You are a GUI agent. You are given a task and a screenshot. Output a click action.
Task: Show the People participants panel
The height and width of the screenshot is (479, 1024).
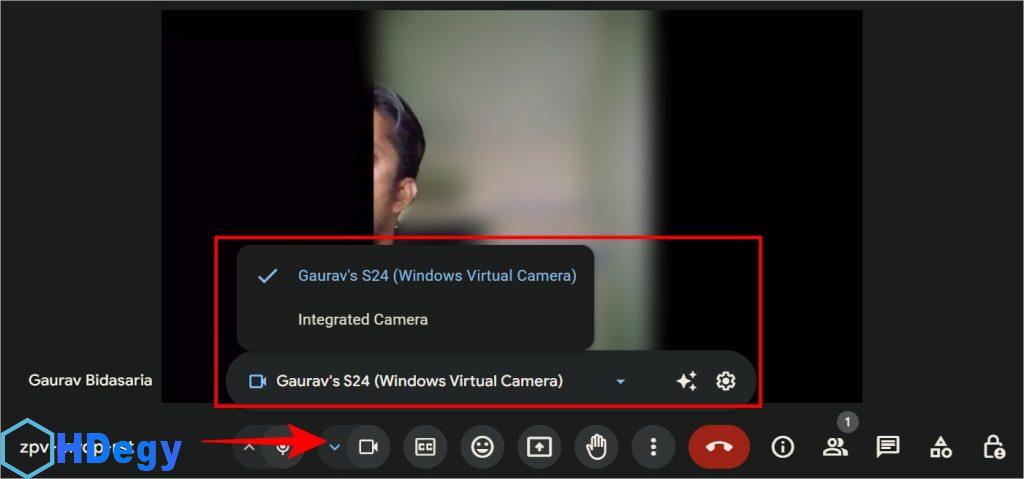coord(834,447)
